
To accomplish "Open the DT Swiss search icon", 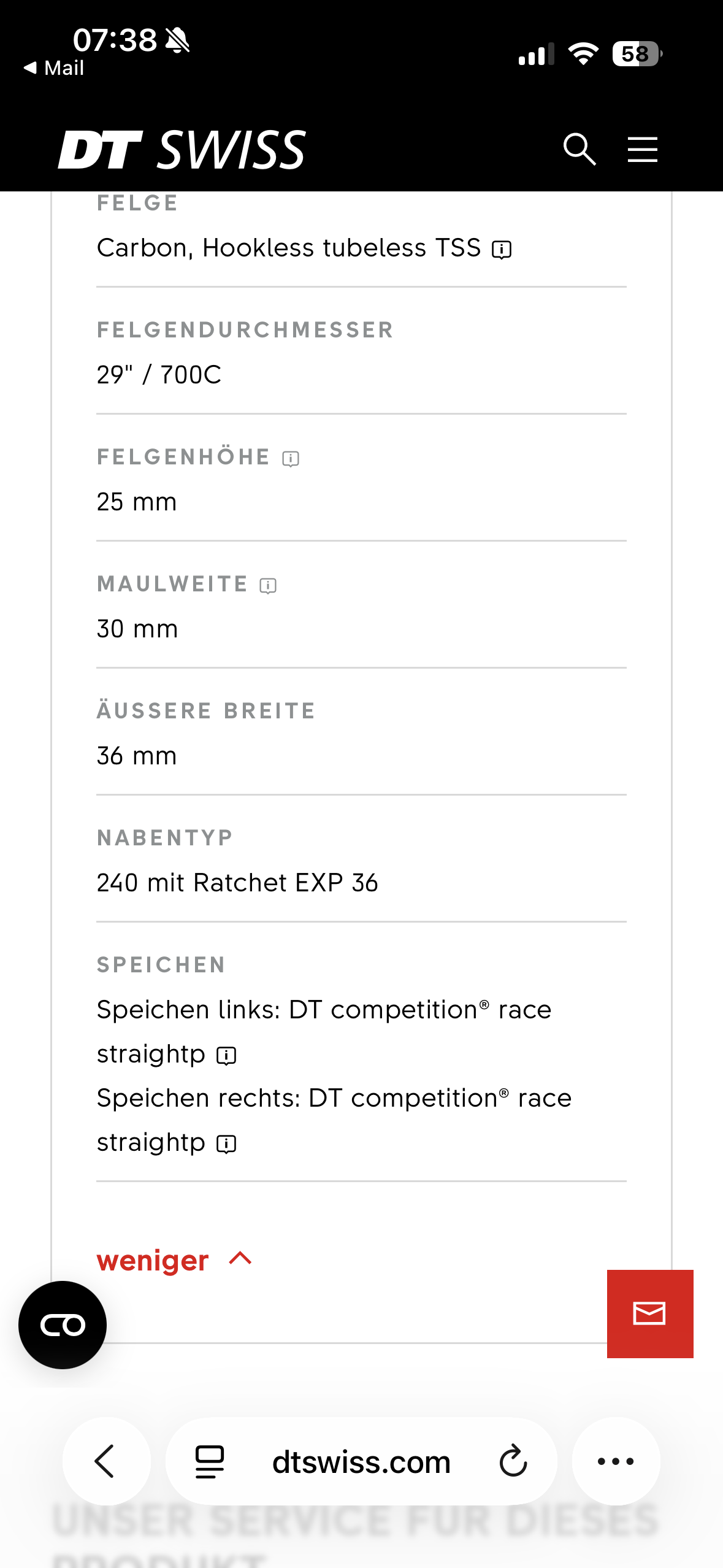I will click(x=580, y=150).
